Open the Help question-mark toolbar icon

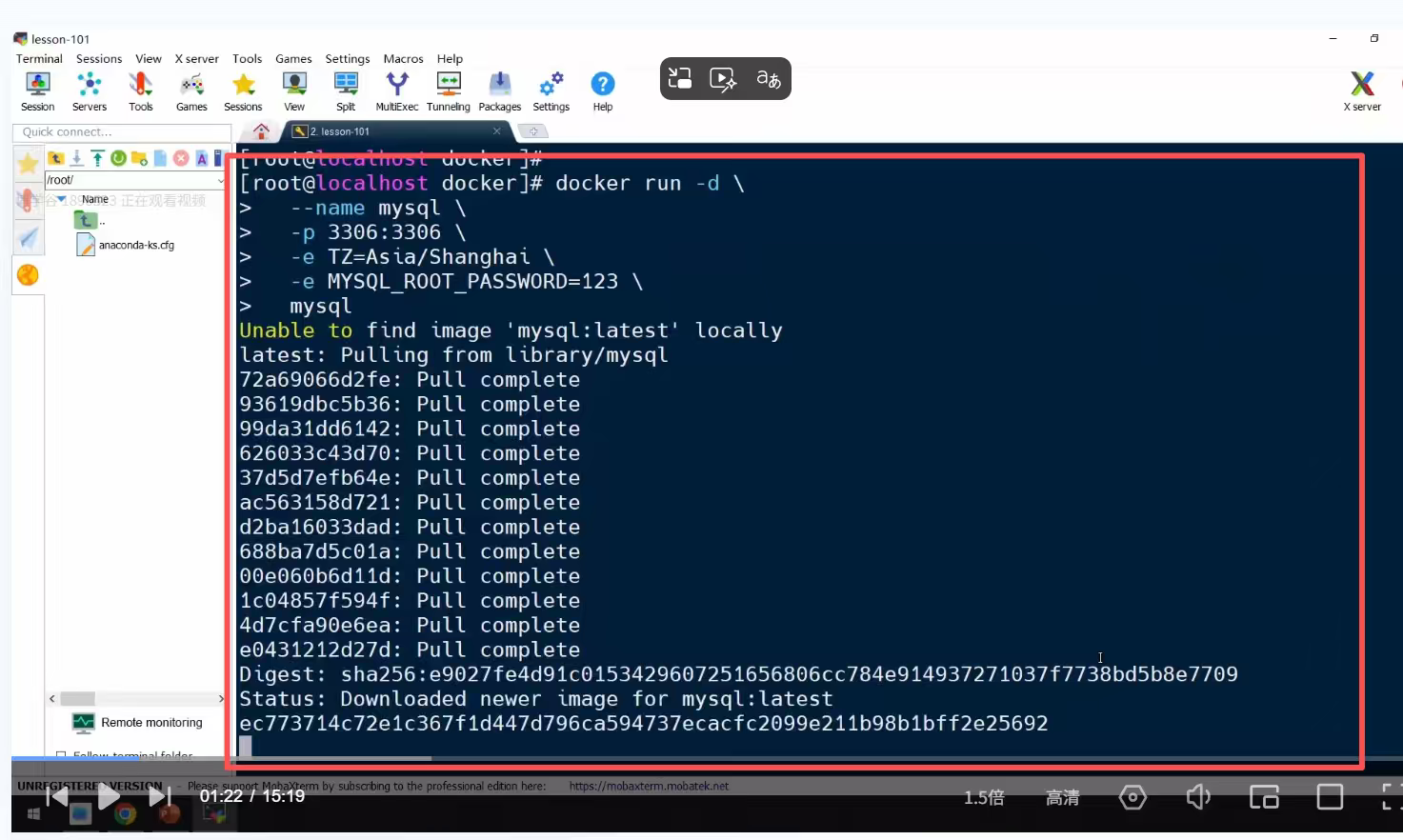[603, 92]
